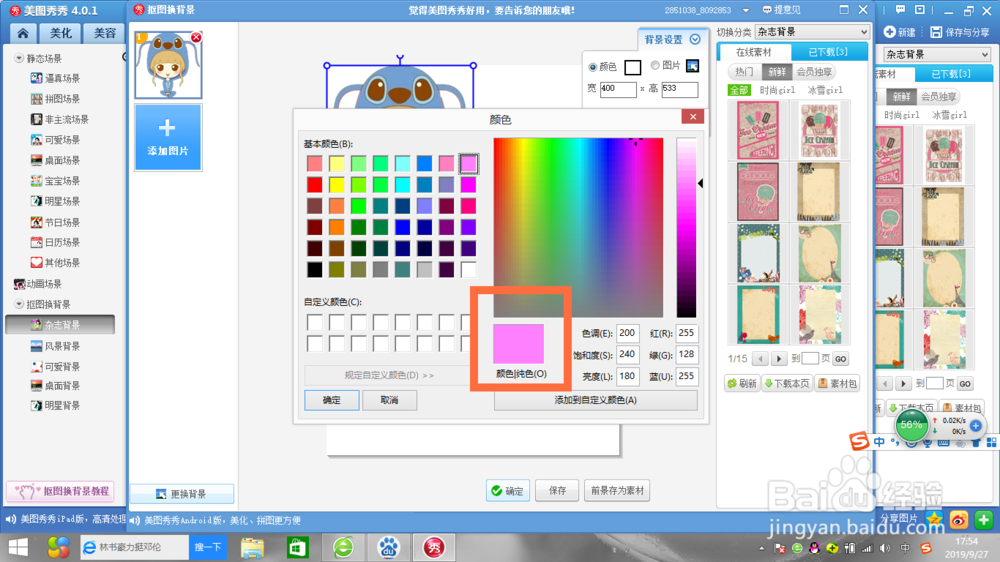
Task: Switch to the 美容 tab
Action: coord(104,33)
